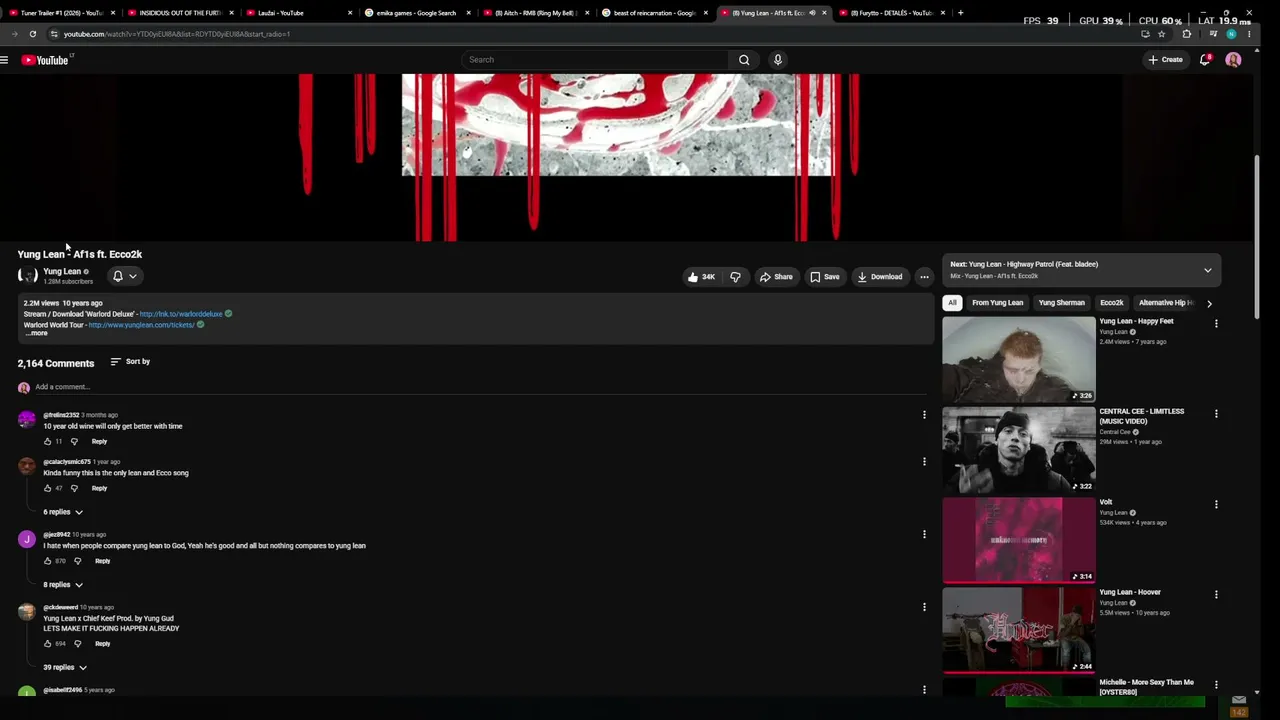Reply to the @jez8942 comment

click(102, 561)
